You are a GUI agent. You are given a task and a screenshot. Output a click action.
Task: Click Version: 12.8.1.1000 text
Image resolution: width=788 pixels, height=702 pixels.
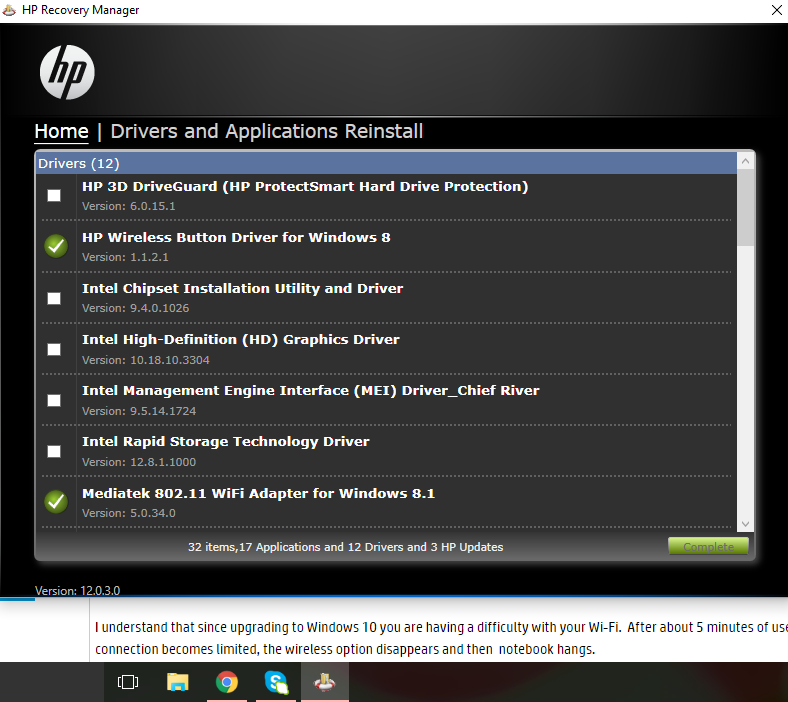click(139, 462)
